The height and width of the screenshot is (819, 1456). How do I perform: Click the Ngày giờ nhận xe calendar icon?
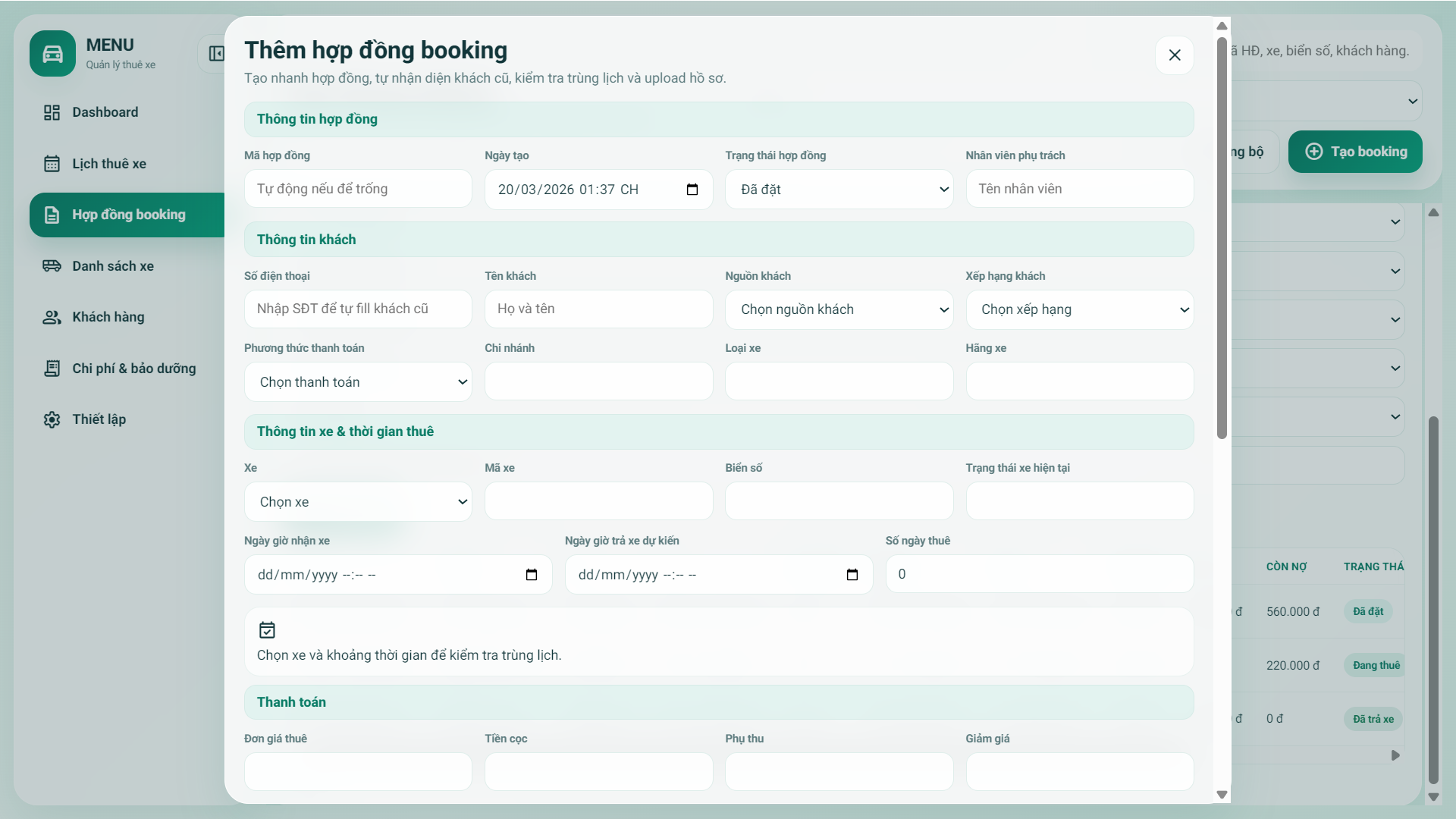[x=532, y=574]
